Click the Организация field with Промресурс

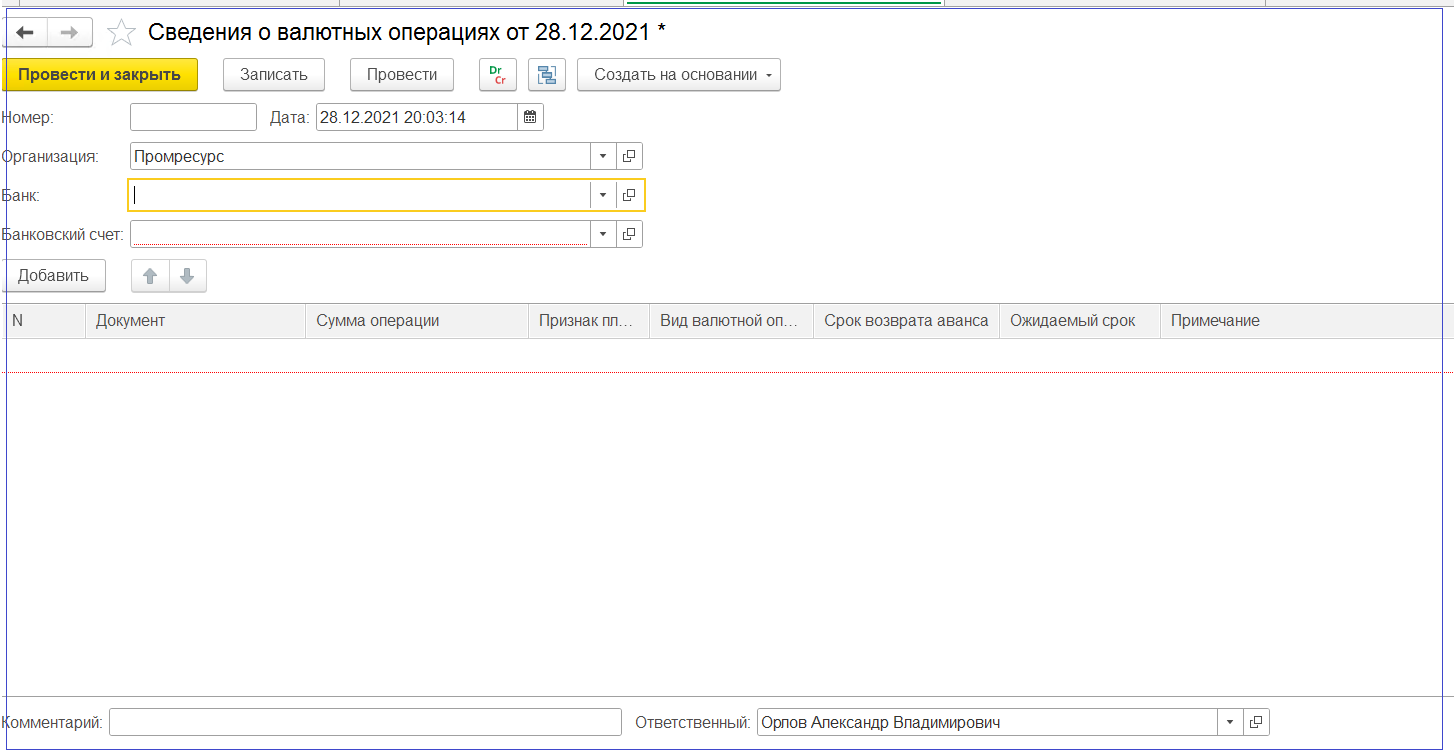pos(361,156)
